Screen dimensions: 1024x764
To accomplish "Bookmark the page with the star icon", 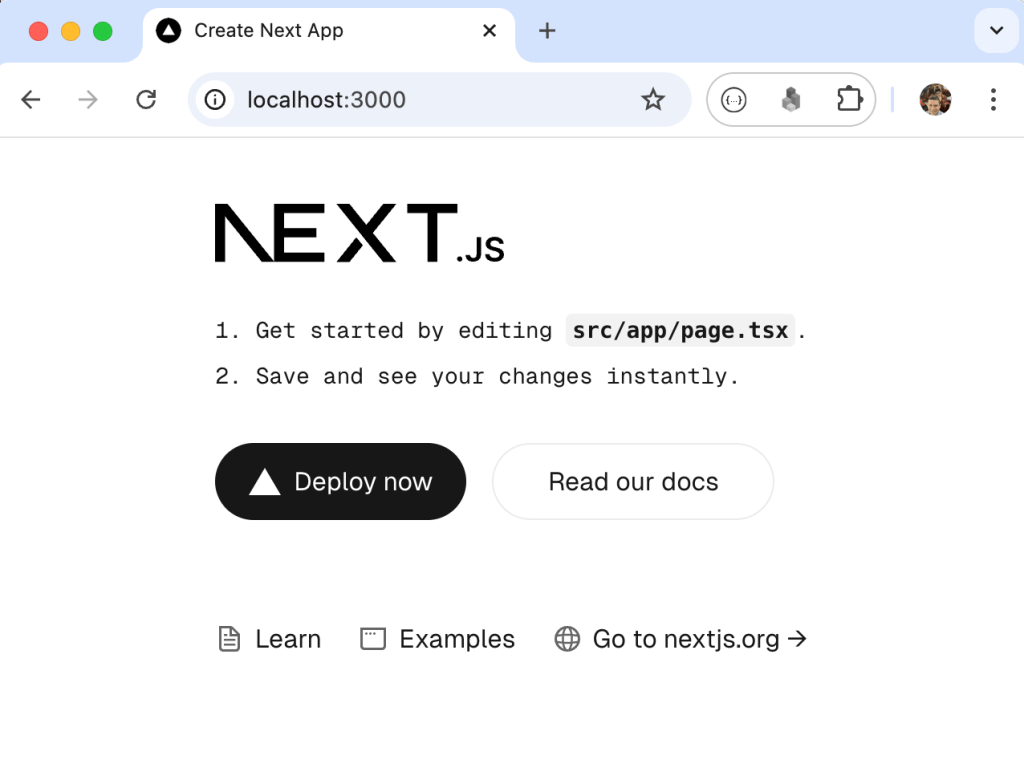I will (653, 100).
